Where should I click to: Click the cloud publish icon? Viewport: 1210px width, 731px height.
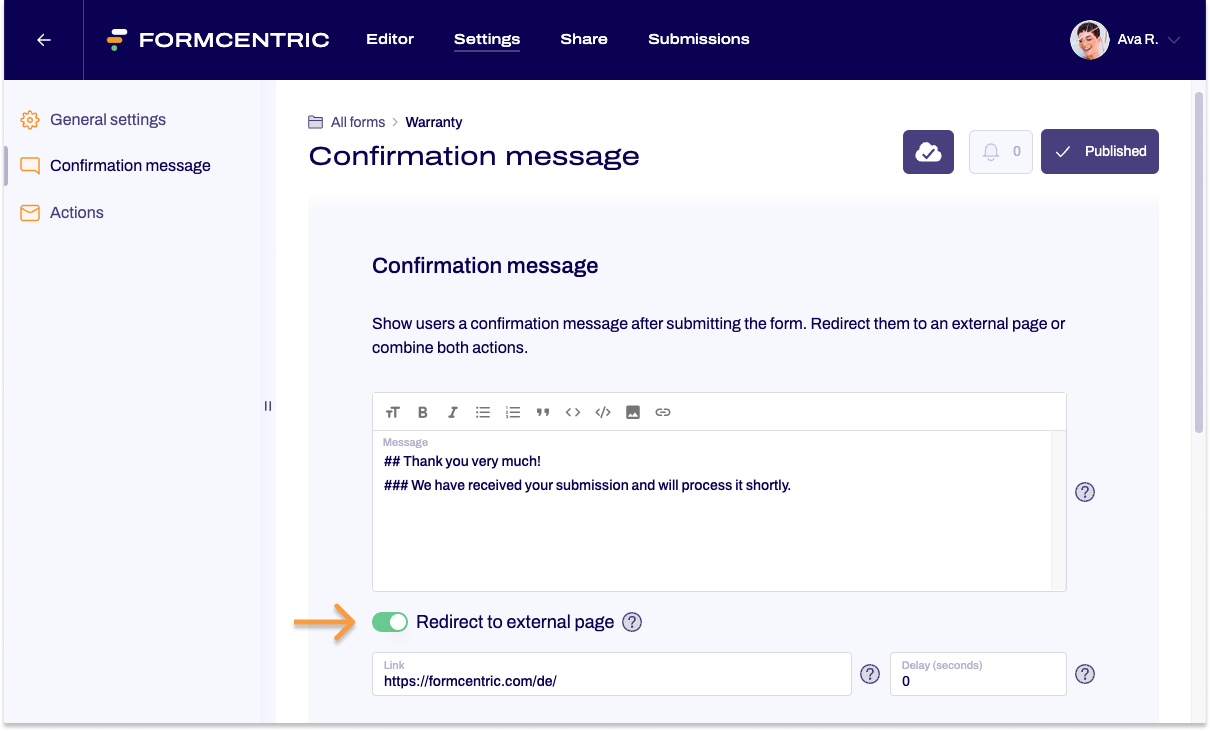(x=928, y=151)
